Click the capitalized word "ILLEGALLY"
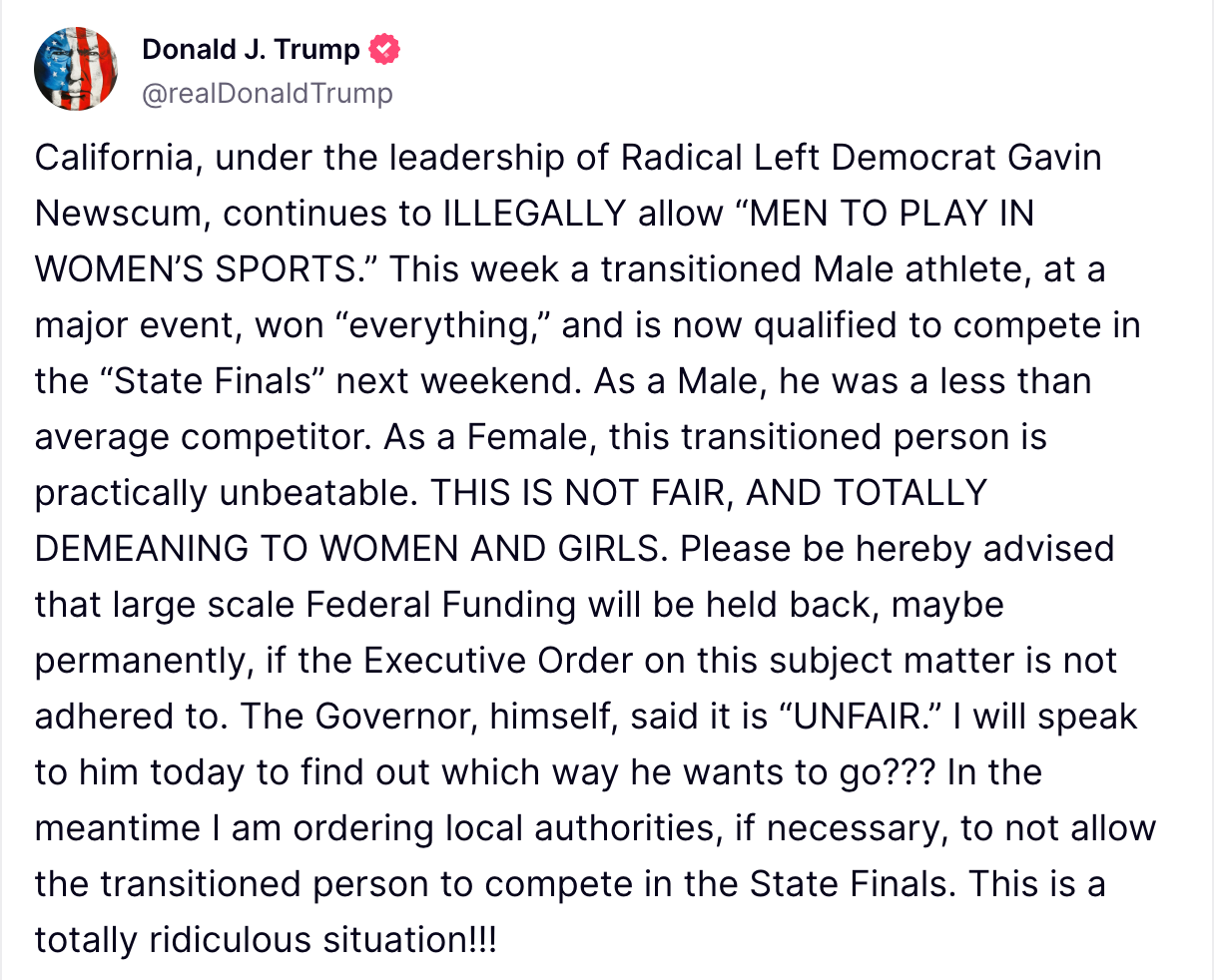The image size is (1218, 980). click(x=534, y=214)
